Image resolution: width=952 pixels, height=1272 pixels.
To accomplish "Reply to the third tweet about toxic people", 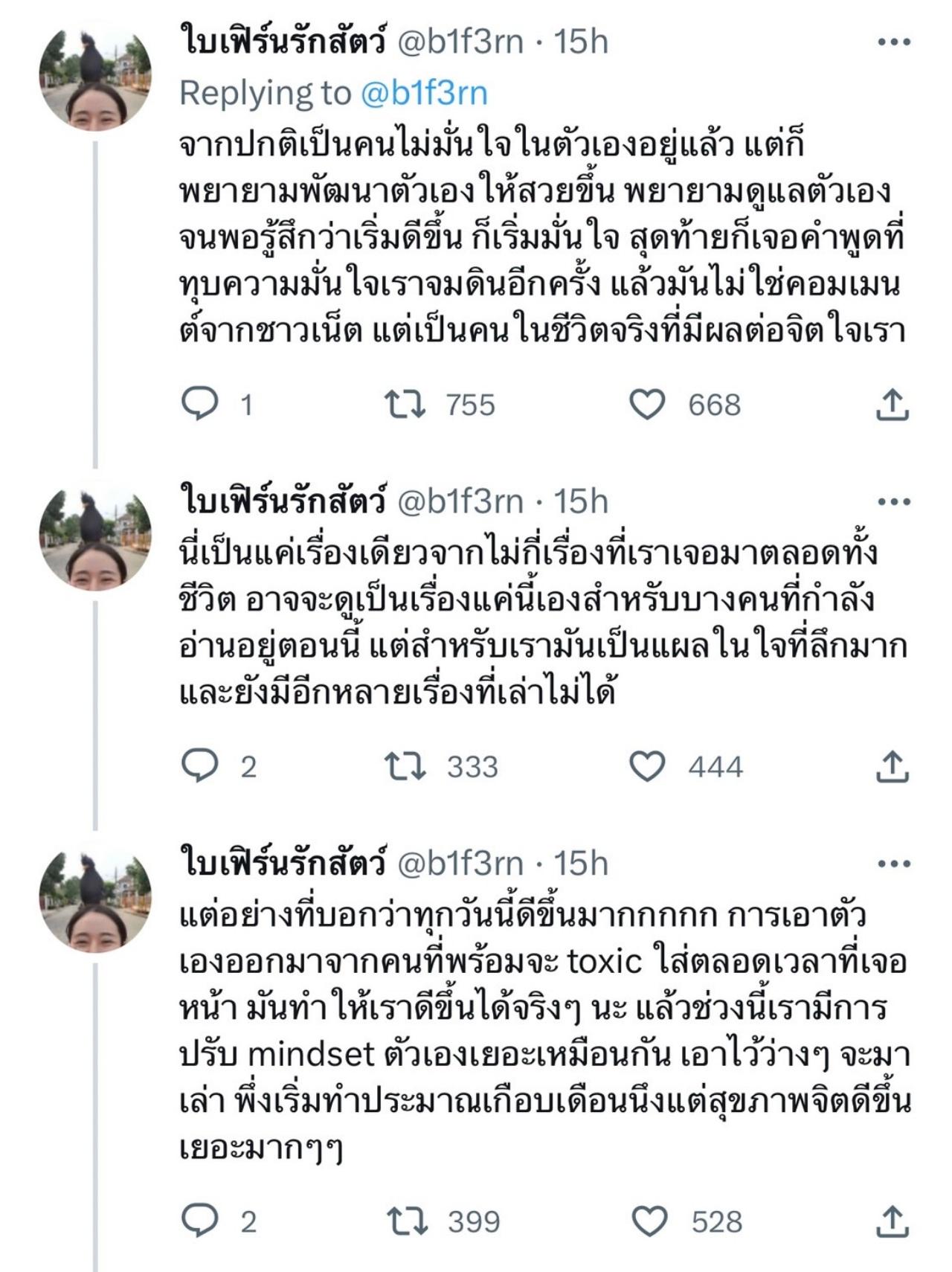I will [x=201, y=1221].
